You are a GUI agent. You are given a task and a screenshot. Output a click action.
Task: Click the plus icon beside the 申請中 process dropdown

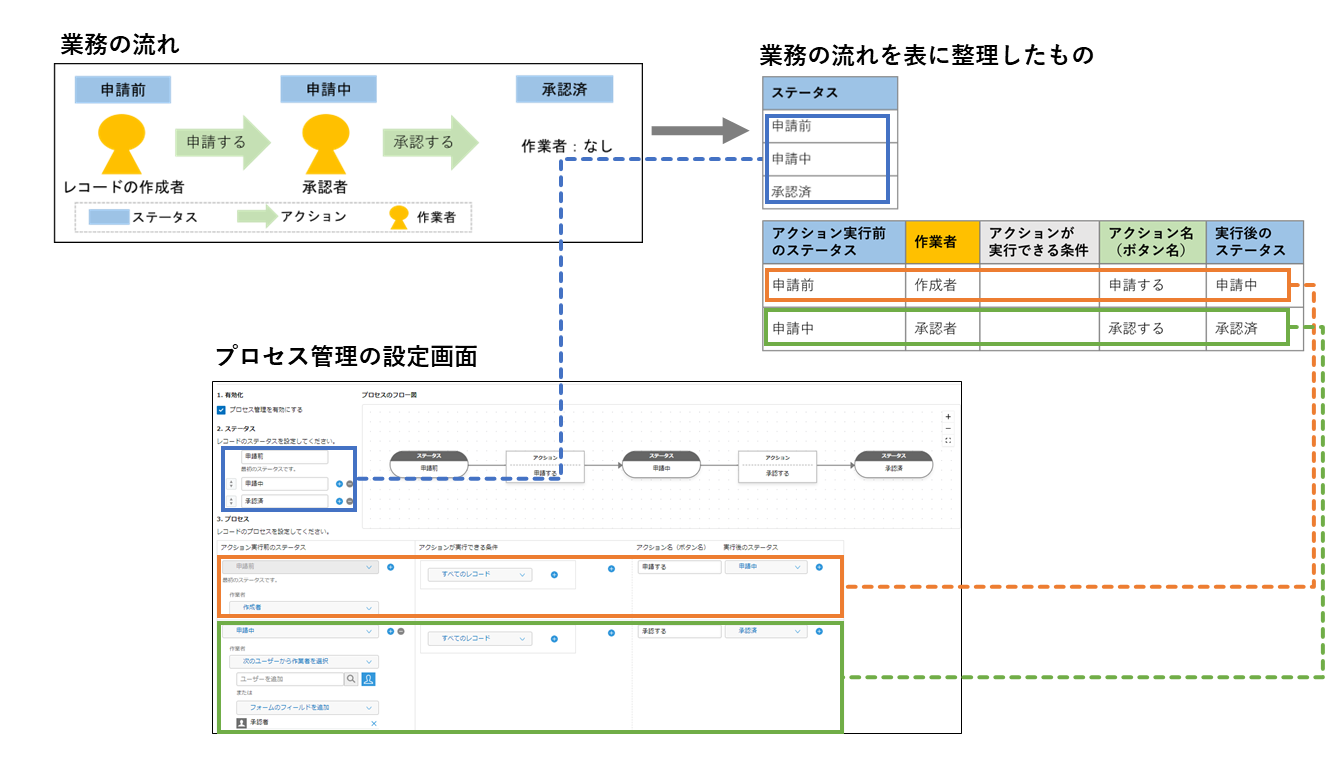(390, 631)
